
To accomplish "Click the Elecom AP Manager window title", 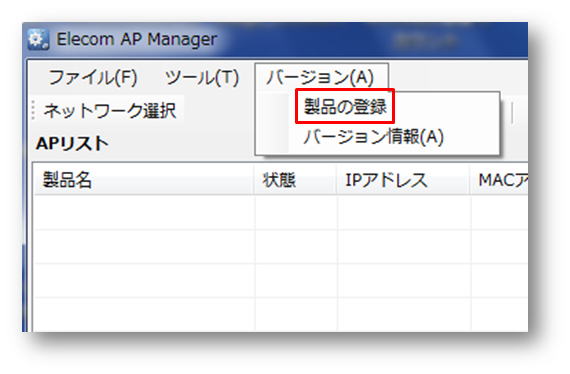I will tap(137, 39).
